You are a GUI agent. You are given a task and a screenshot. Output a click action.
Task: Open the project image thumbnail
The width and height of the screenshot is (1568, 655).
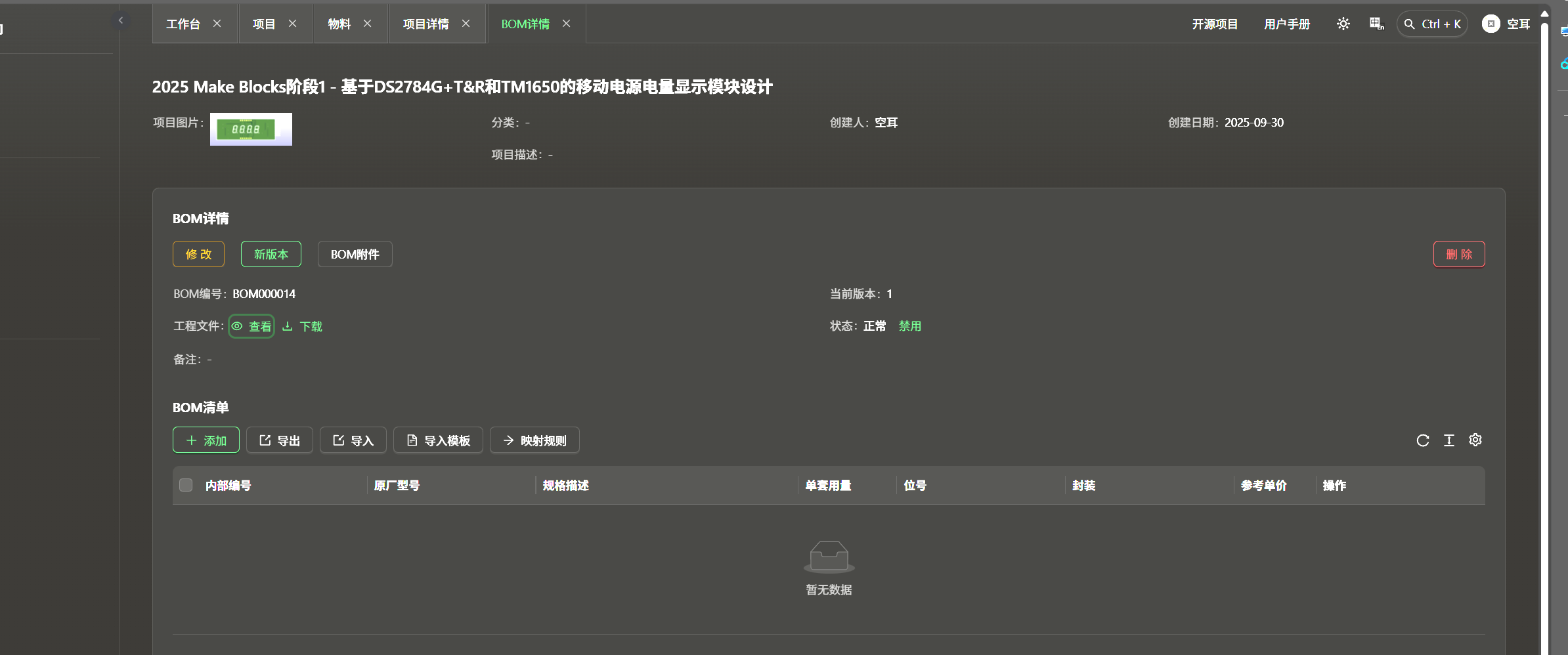tap(251, 129)
